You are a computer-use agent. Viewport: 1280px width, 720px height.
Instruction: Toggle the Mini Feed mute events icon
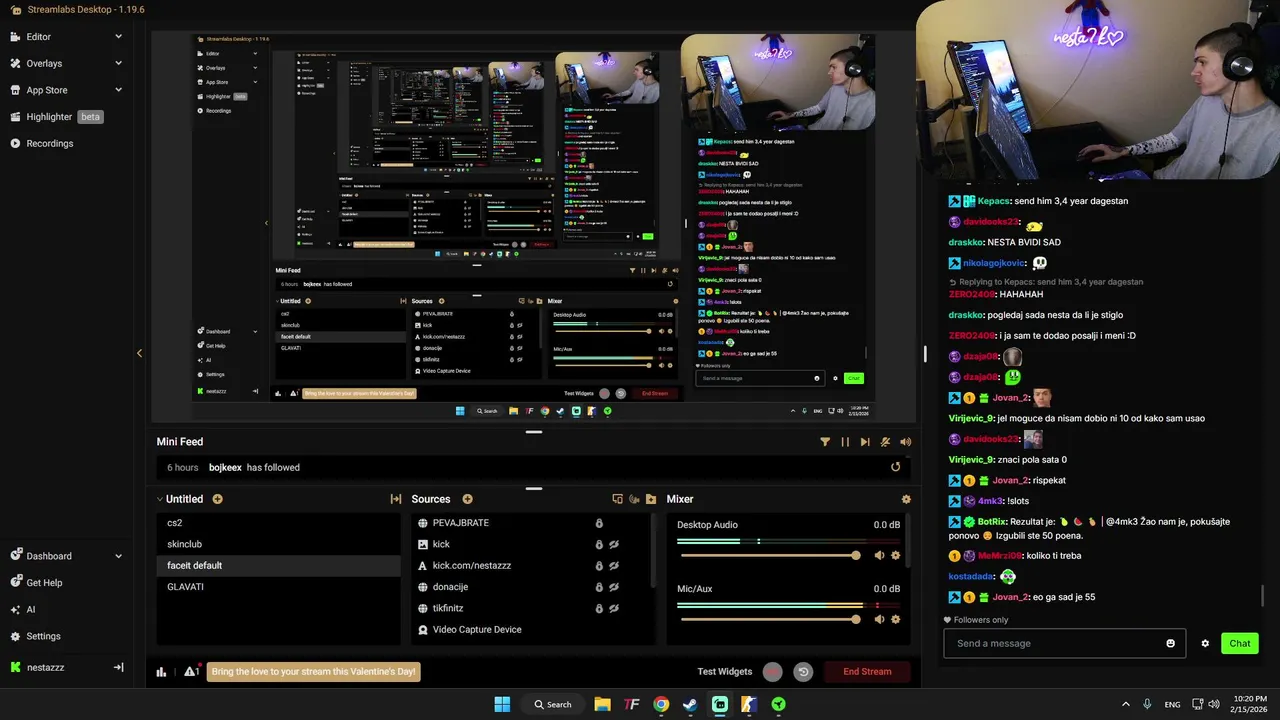(886, 442)
